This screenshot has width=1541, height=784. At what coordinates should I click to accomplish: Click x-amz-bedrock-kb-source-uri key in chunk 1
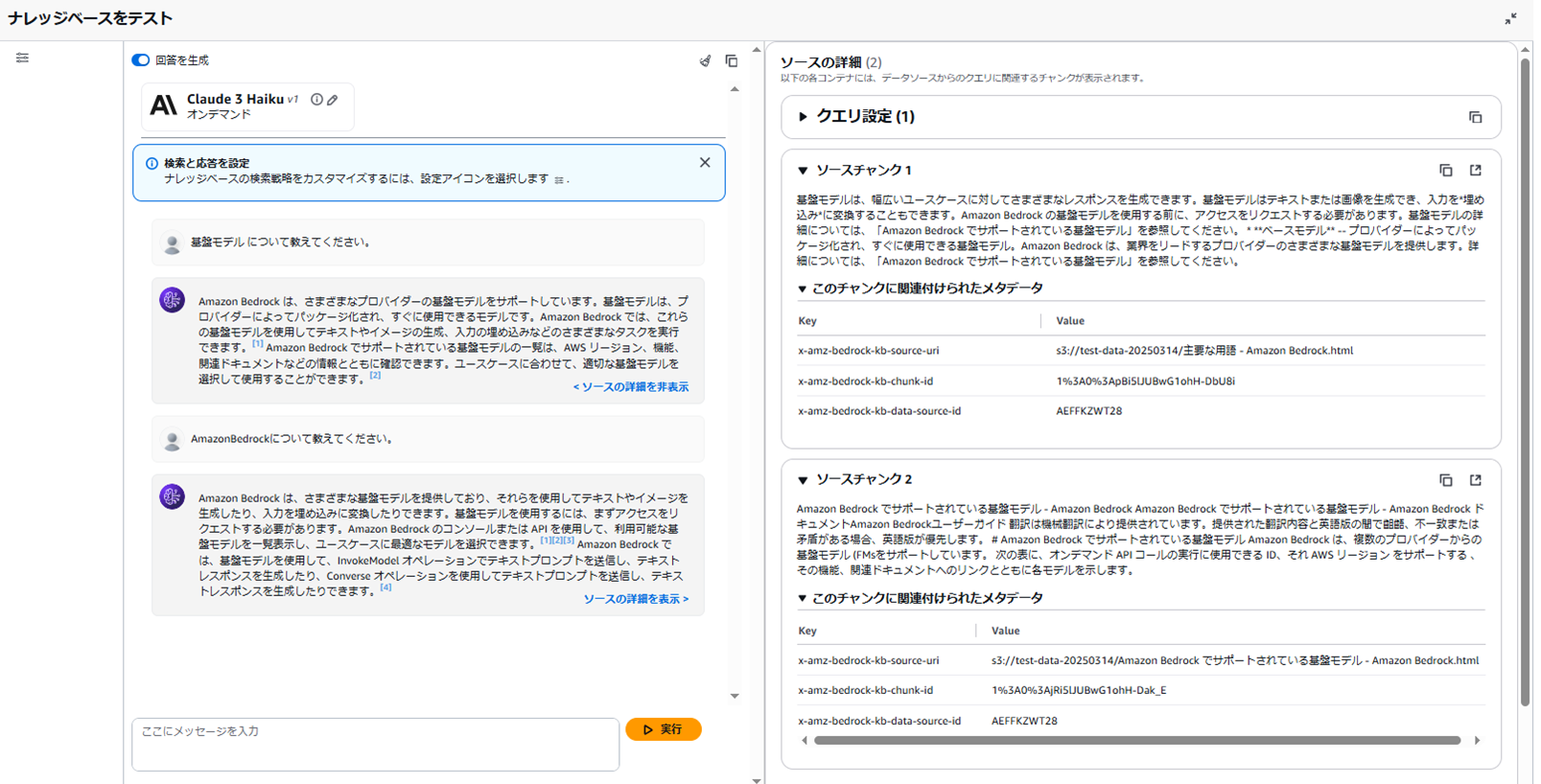pyautogui.click(x=869, y=351)
